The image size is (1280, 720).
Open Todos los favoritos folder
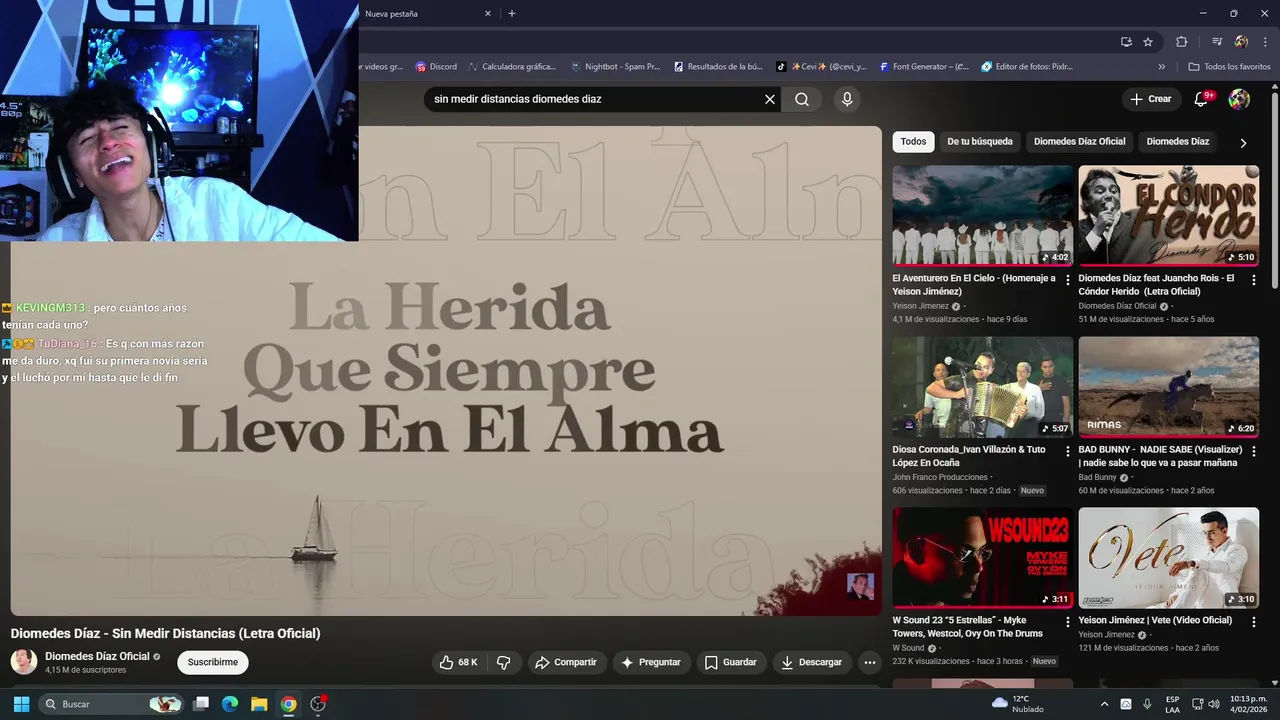(x=1229, y=67)
